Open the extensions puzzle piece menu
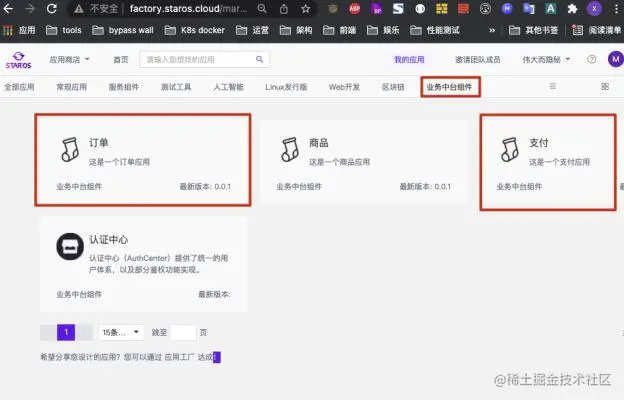 pyautogui.click(x=572, y=8)
